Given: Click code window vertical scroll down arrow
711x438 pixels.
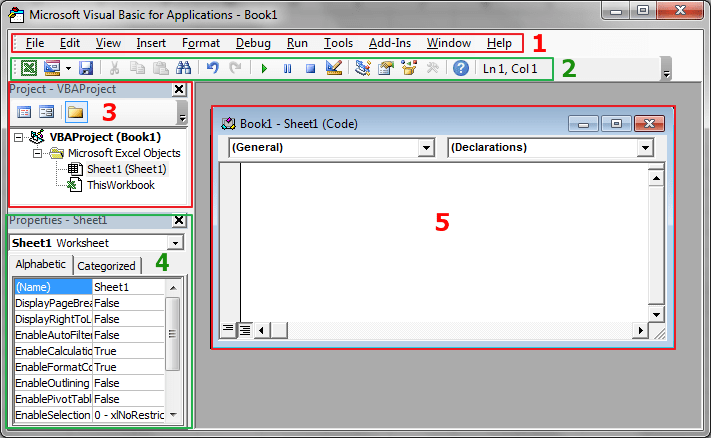Looking at the screenshot, I should tap(656, 314).
